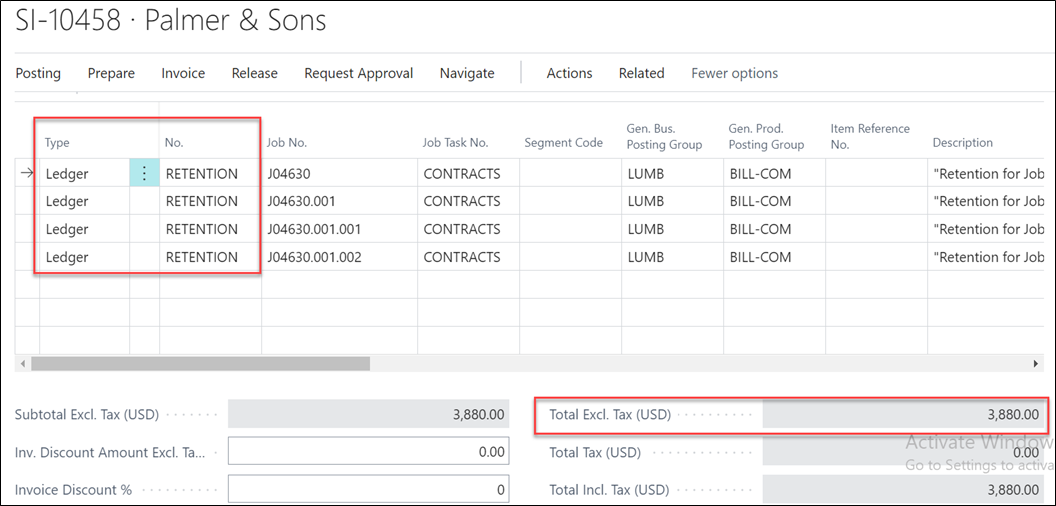Open the Posting menu
This screenshot has width=1056, height=506.
pyautogui.click(x=38, y=73)
